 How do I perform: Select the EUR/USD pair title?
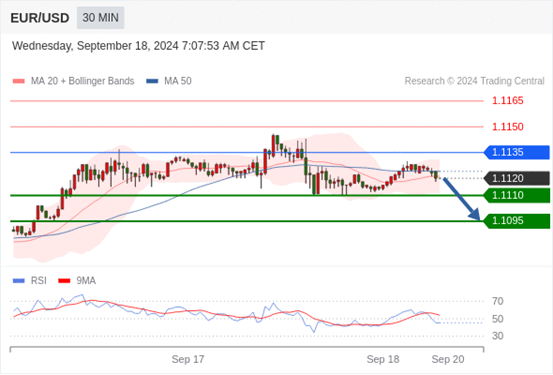point(40,18)
